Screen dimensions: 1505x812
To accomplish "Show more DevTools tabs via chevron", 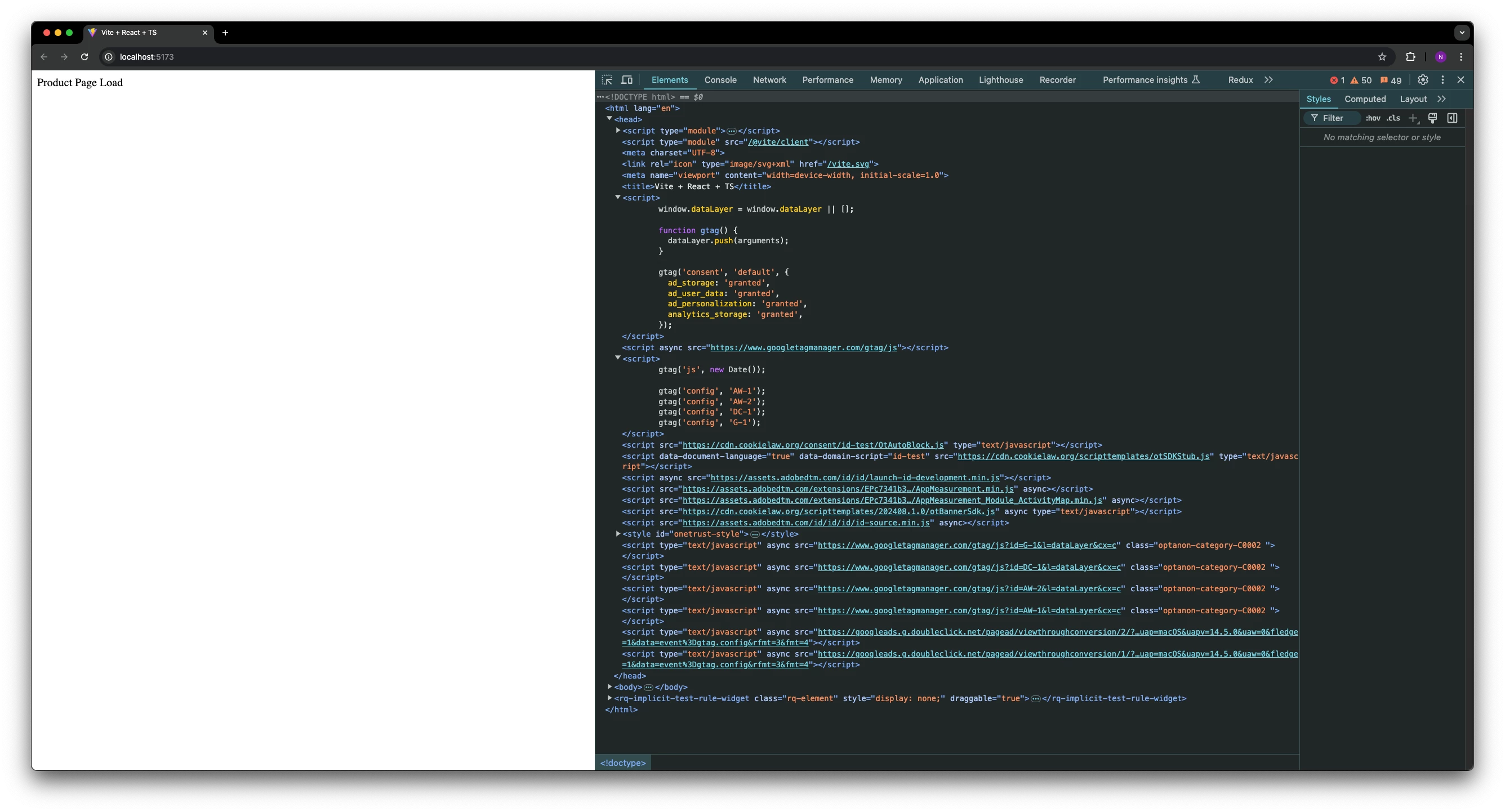I will click(x=1268, y=80).
